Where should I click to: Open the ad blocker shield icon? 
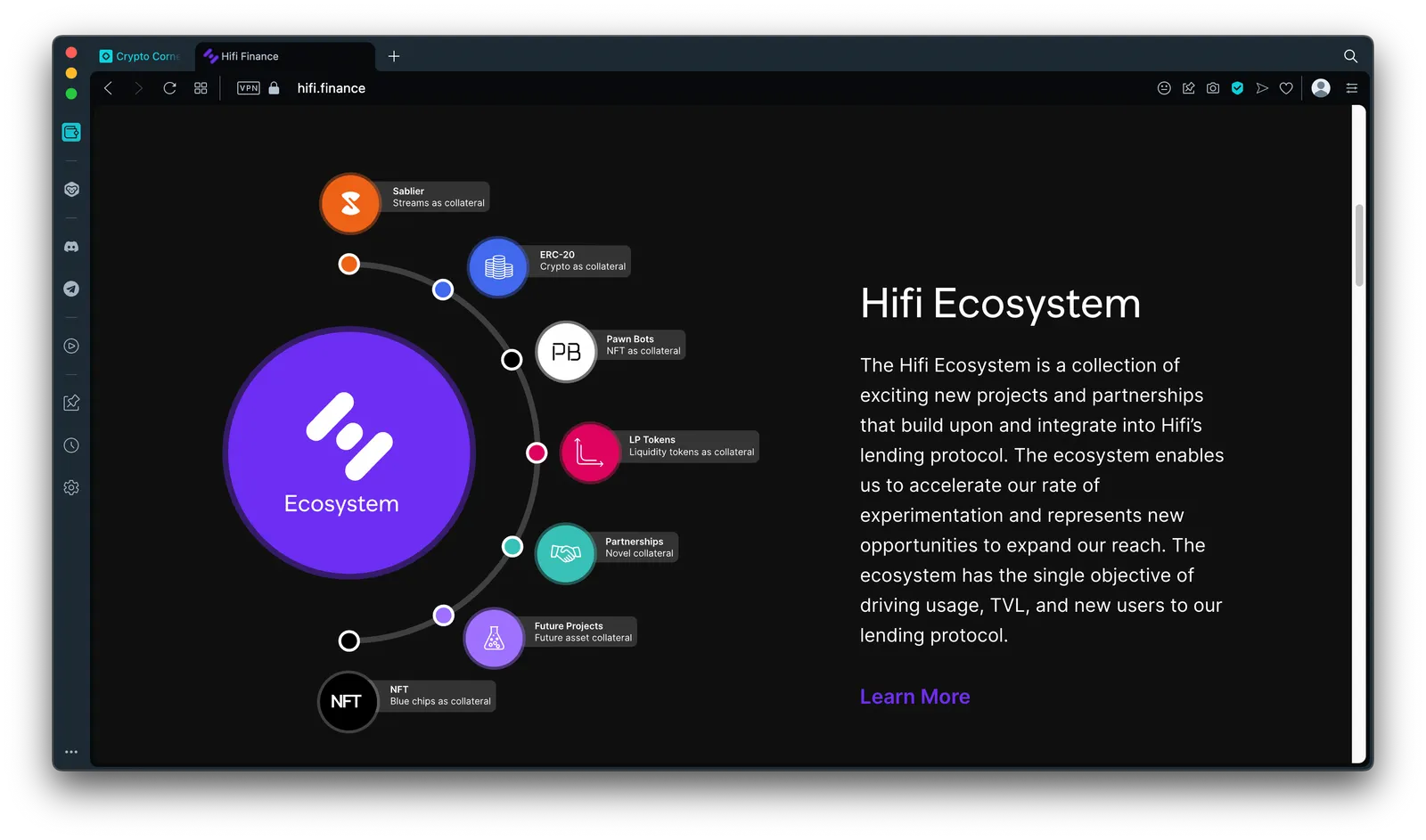[1237, 88]
